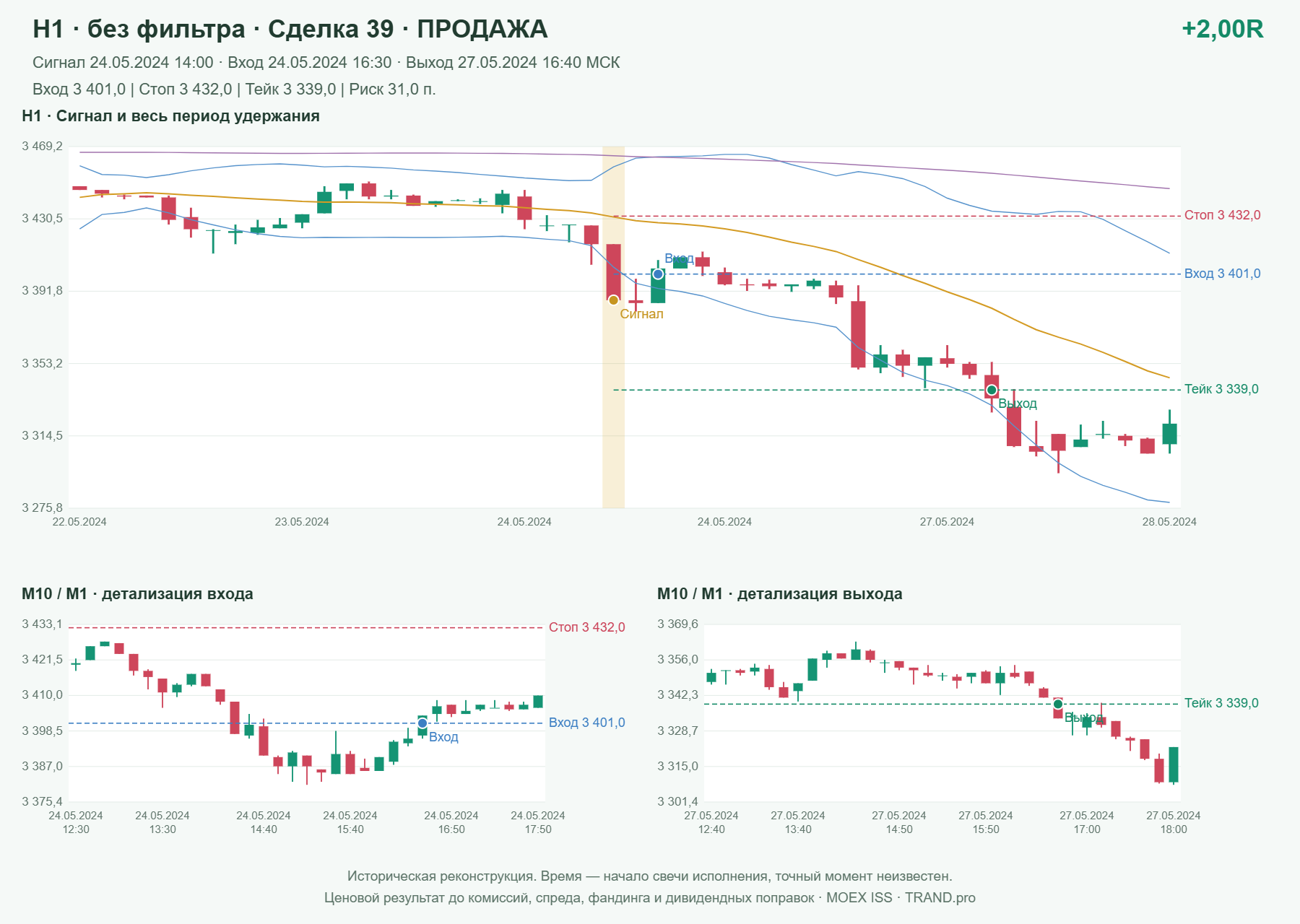Click the heading 'M10 / M1 · детализация выхода'
1300x924 pixels.
(x=780, y=594)
